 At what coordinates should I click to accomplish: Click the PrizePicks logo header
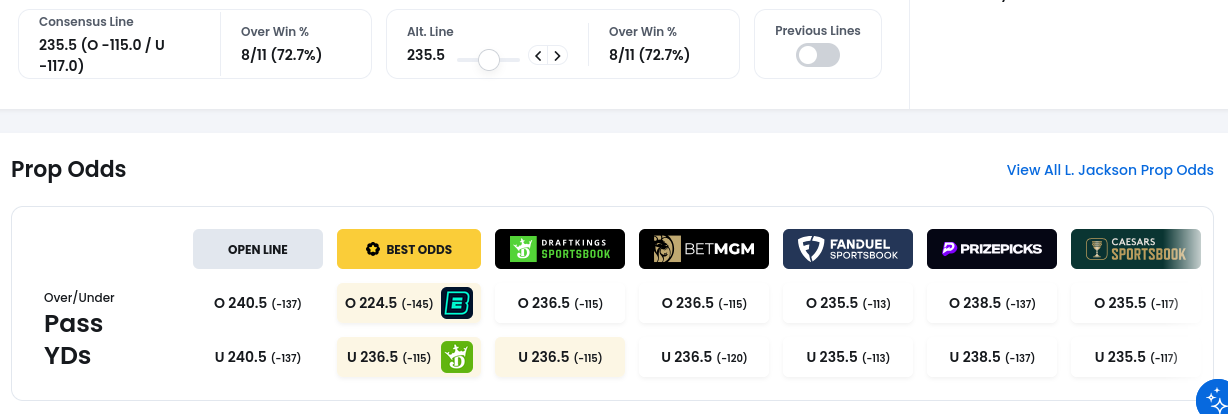(x=992, y=249)
